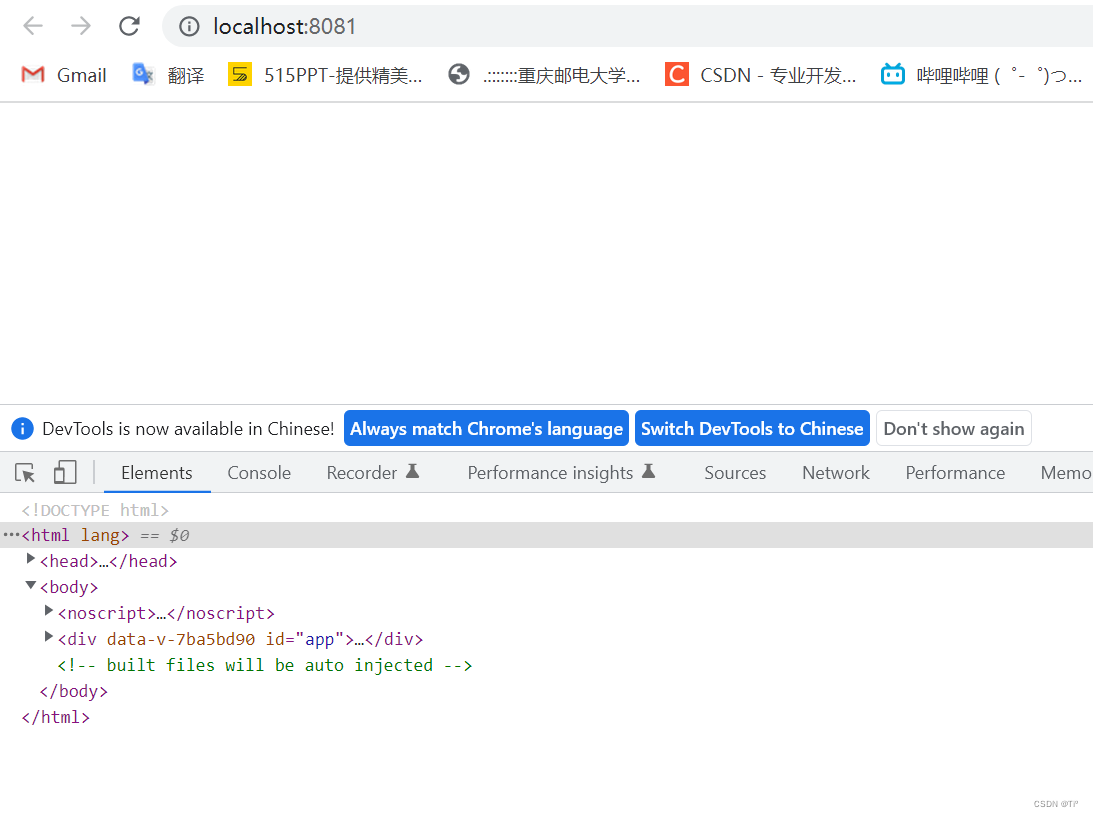Screen dimensions: 1093x817
Task: Switch to the Console tab
Action: (258, 472)
